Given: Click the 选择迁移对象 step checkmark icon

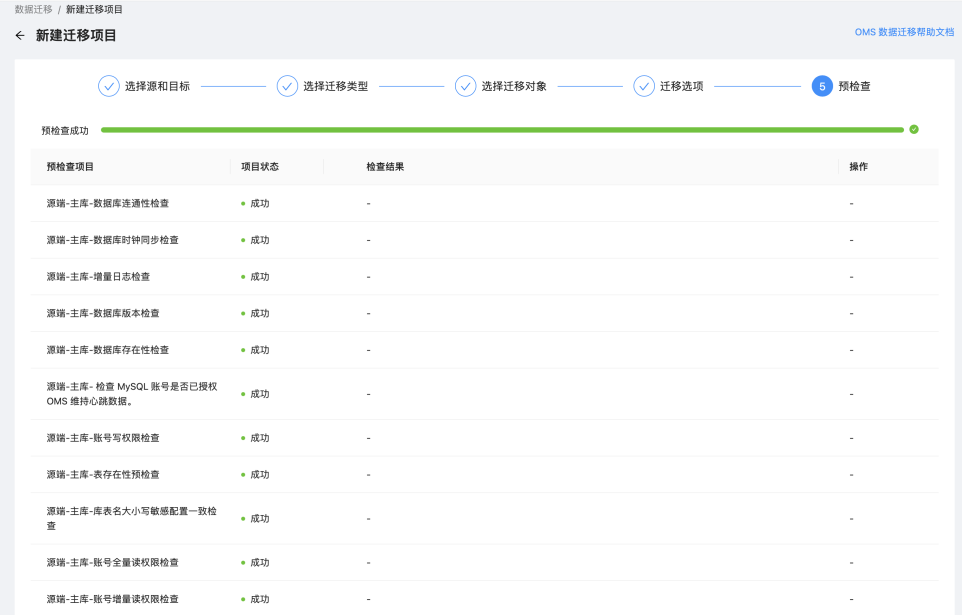Looking at the screenshot, I should [x=465, y=87].
